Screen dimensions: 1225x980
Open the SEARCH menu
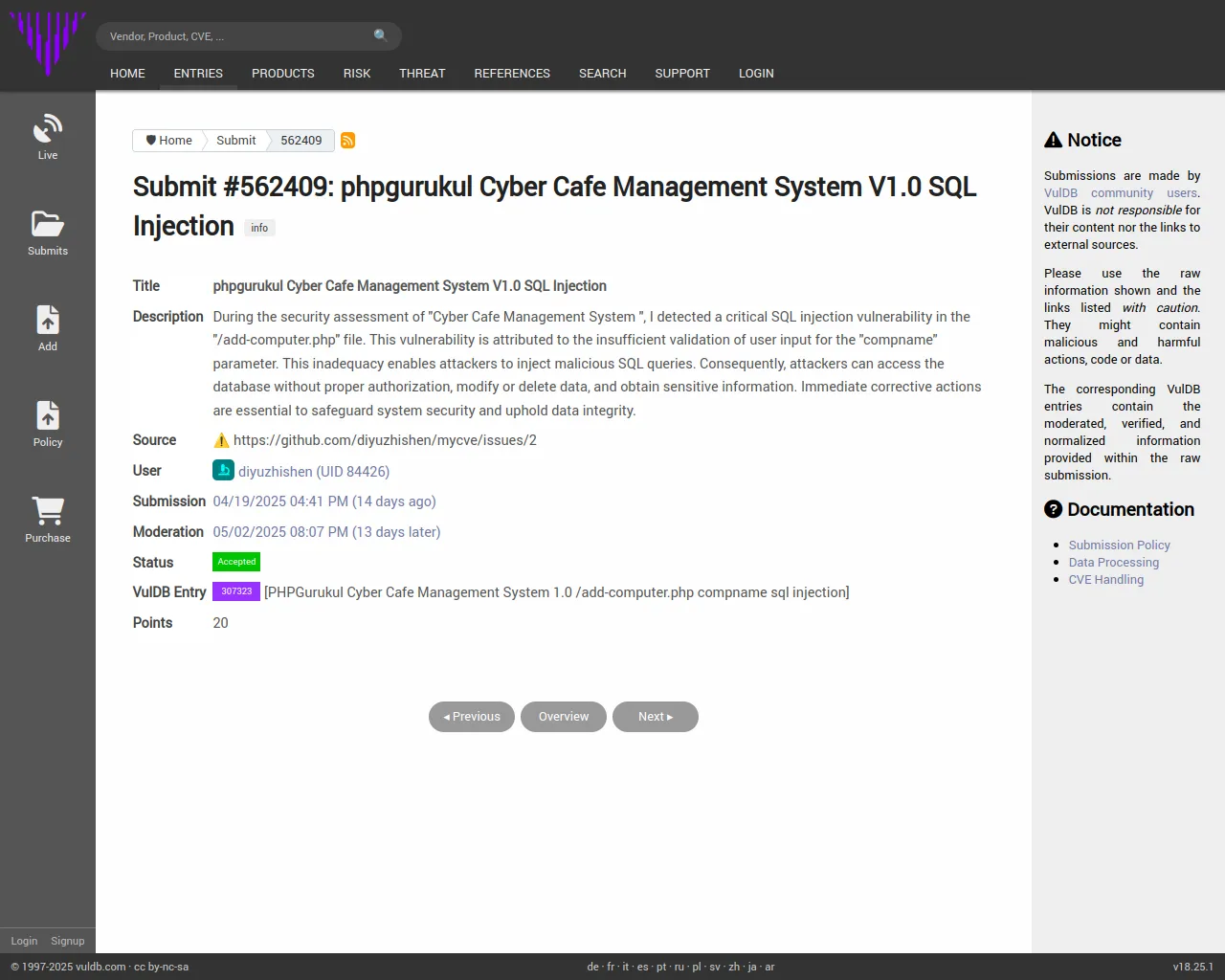point(602,74)
